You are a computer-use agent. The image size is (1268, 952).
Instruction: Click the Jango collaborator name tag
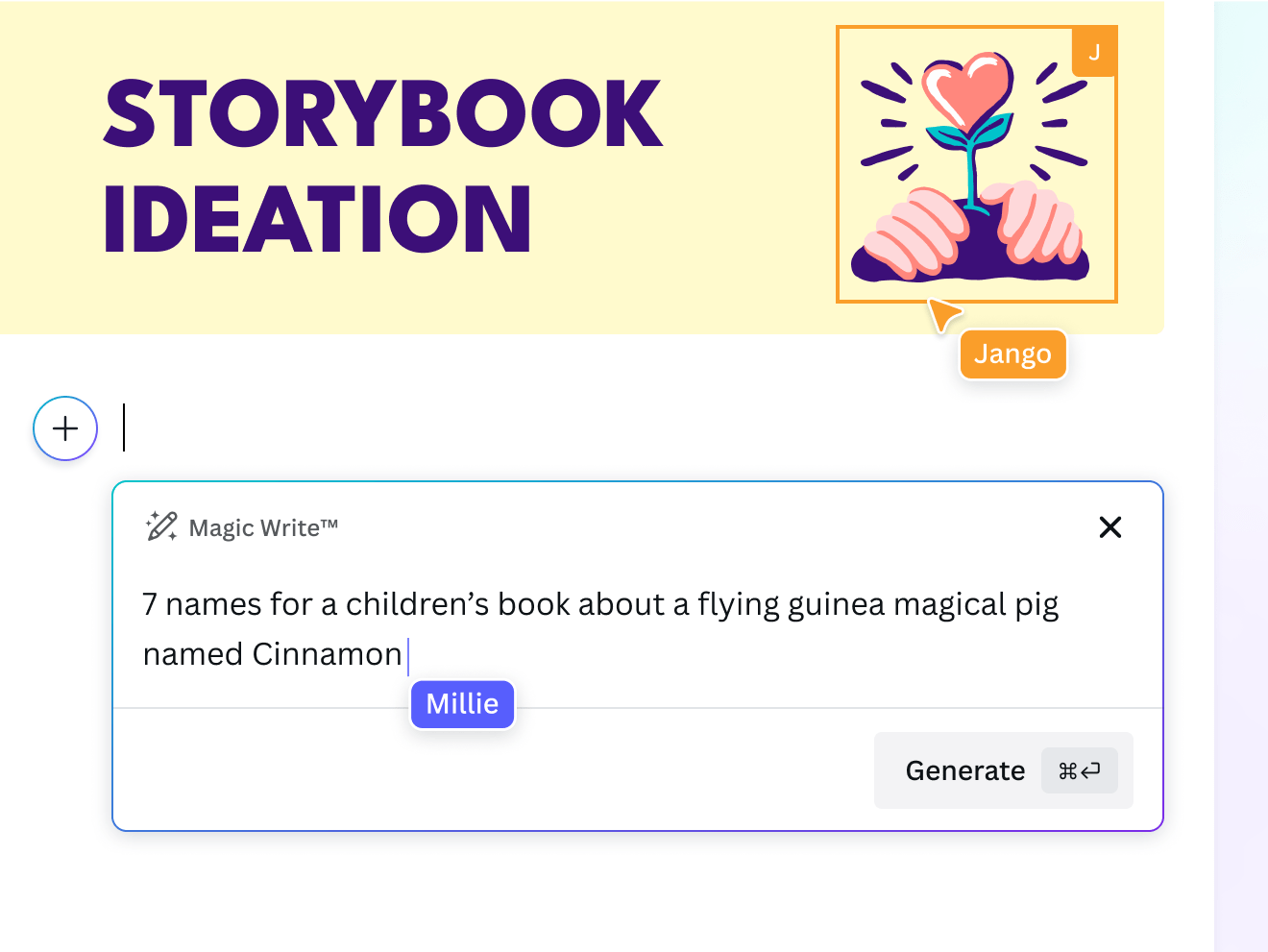click(1012, 354)
